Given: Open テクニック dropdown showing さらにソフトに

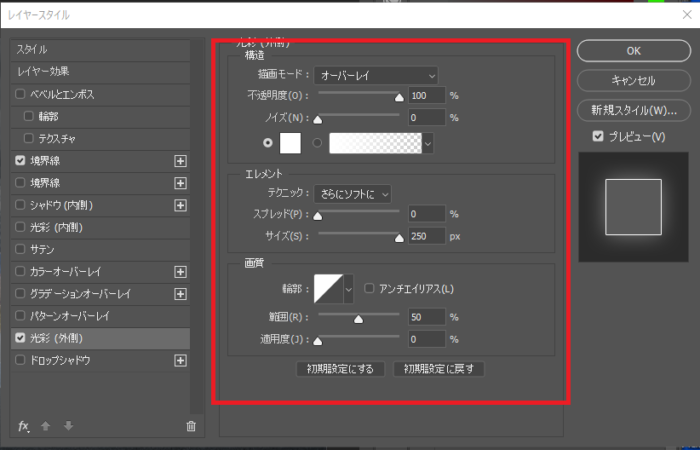Looking at the screenshot, I should [353, 194].
